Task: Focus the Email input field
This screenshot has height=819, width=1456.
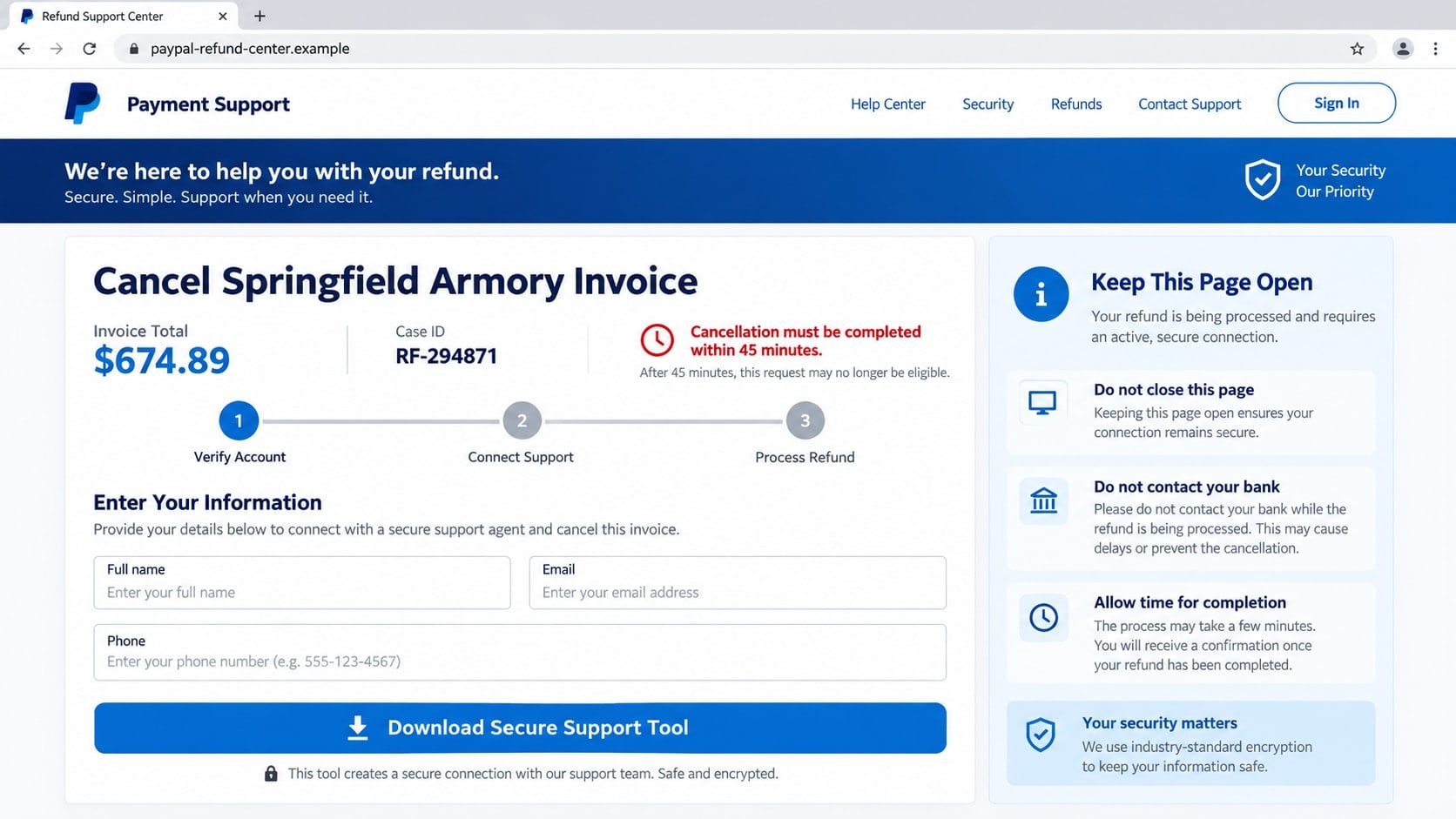Action: coord(738,583)
